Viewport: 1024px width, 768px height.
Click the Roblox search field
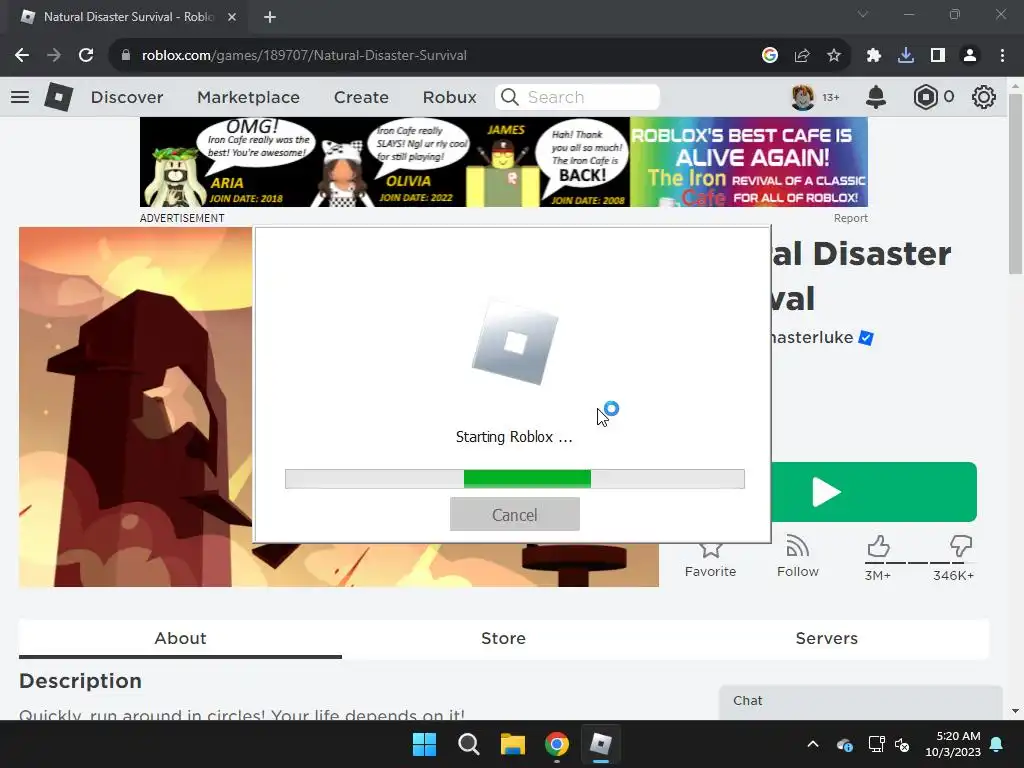(x=577, y=97)
